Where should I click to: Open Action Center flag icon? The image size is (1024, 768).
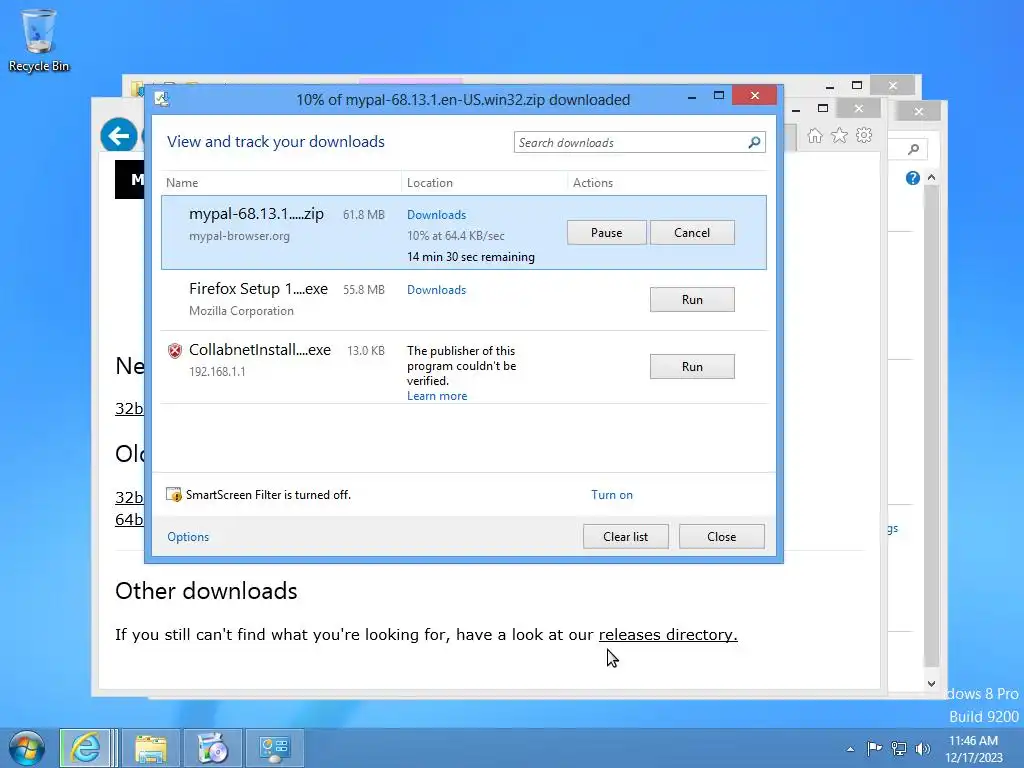click(874, 748)
